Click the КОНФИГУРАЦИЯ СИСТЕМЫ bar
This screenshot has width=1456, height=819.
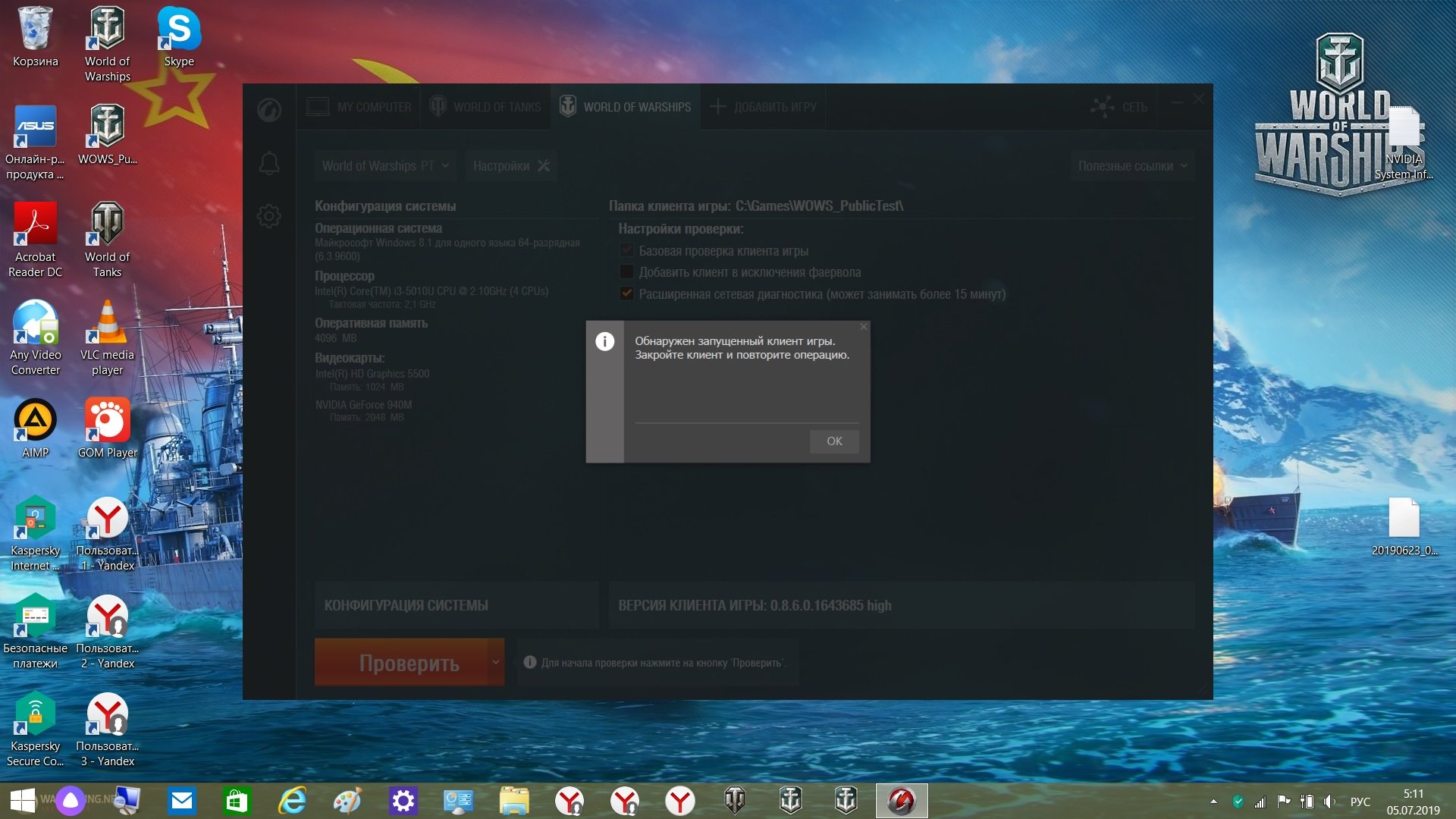tap(457, 605)
